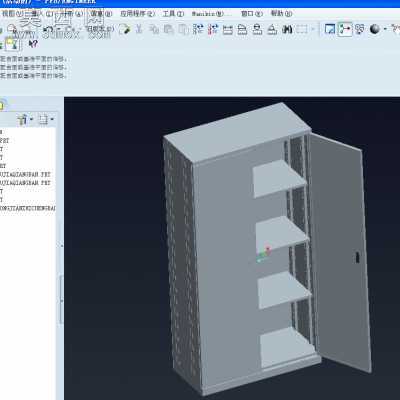Image resolution: width=400 pixels, height=400 pixels.
Task: Open the 视图(V) menu
Action: point(12,14)
